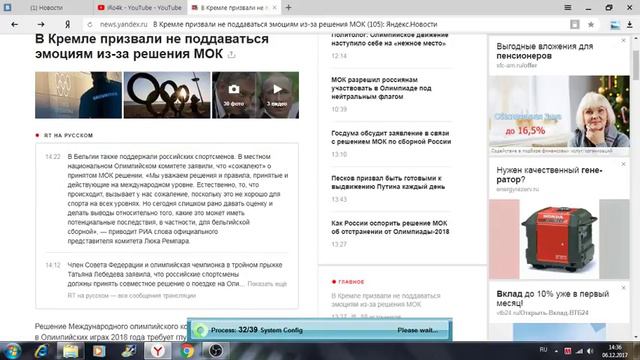Image resolution: width=640 pixels, height=360 pixels.
Task: Open 'Выгодные вложения для пенсионеров' ad title
Action: click(x=544, y=51)
